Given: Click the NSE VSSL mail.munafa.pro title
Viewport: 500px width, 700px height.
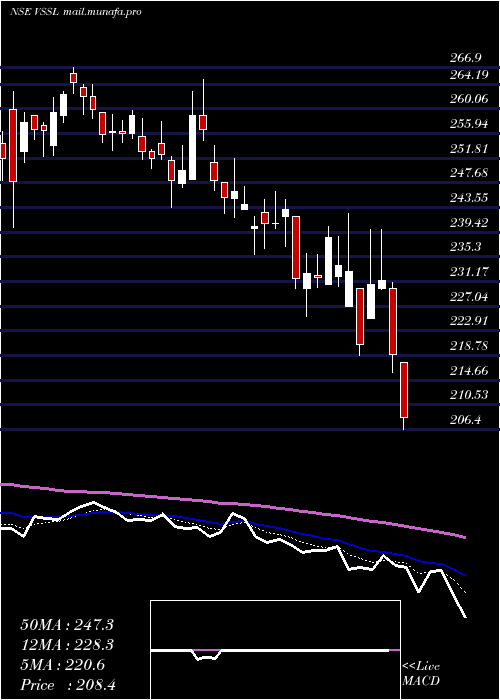Looking at the screenshot, I should 75,12.
